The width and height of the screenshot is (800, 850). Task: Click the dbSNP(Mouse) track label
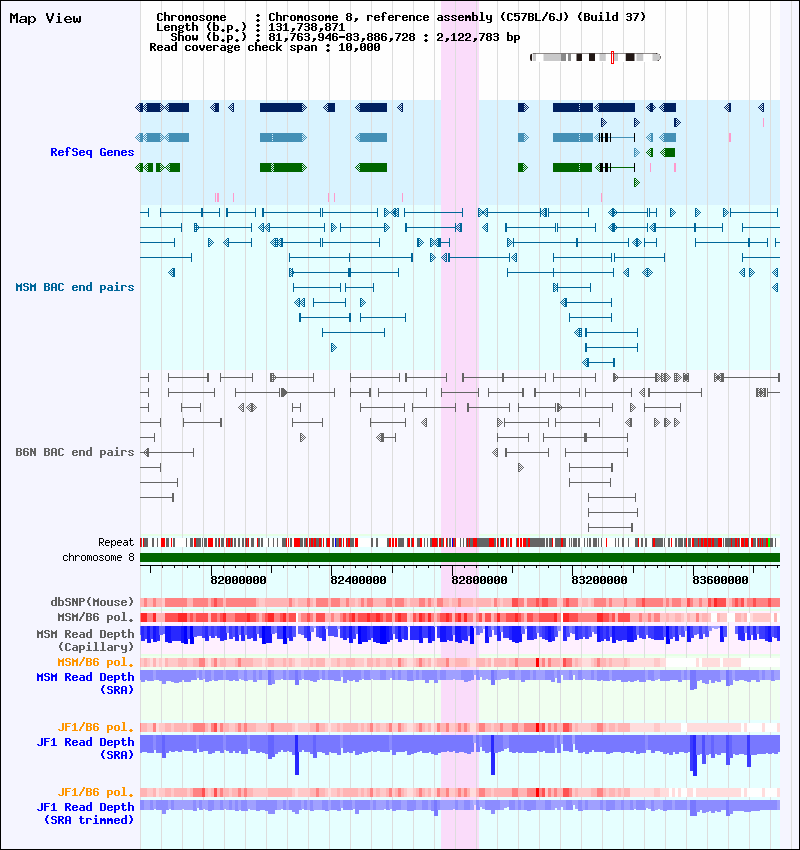click(x=92, y=602)
